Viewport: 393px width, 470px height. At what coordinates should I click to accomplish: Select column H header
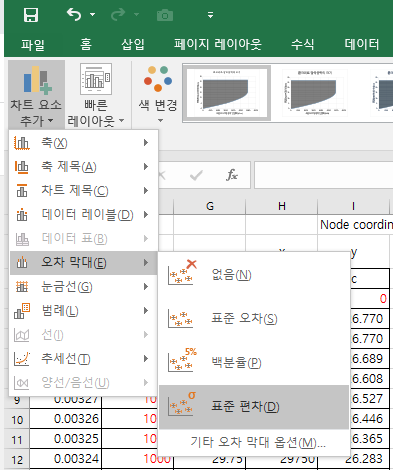(282, 206)
